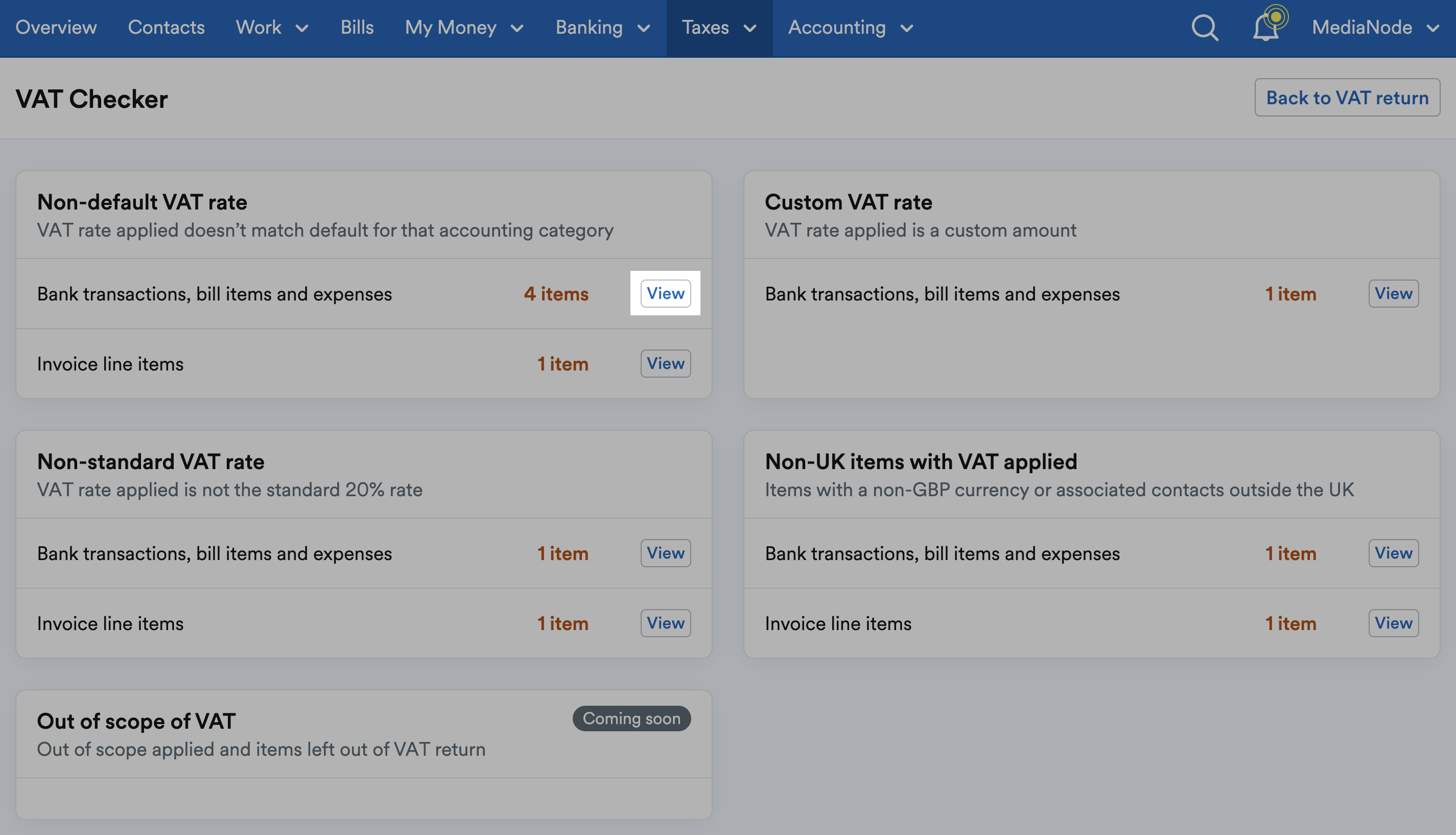View Non-UK items invoice line items
This screenshot has height=835, width=1456.
click(1394, 623)
